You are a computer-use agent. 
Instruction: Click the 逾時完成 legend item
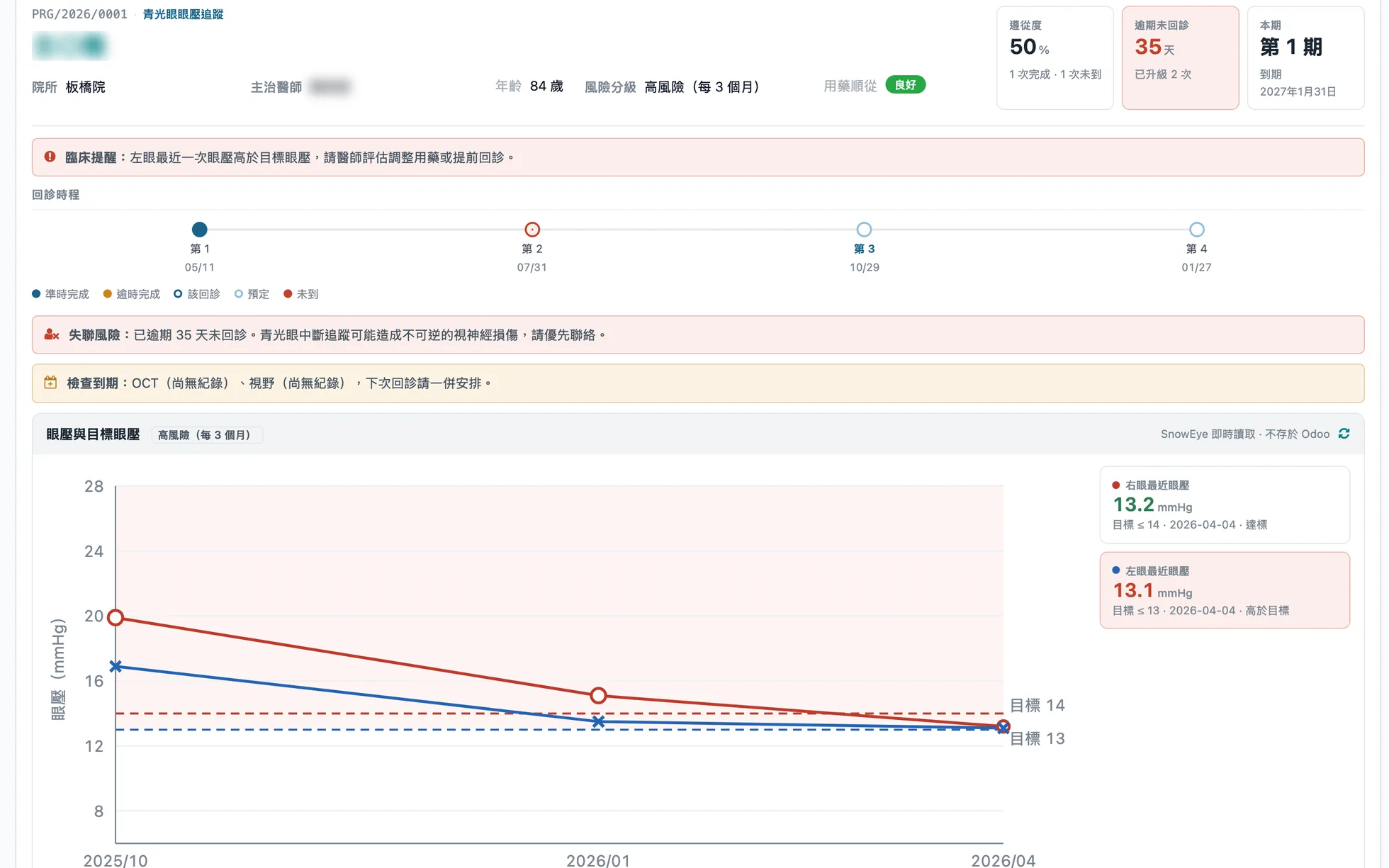point(132,294)
